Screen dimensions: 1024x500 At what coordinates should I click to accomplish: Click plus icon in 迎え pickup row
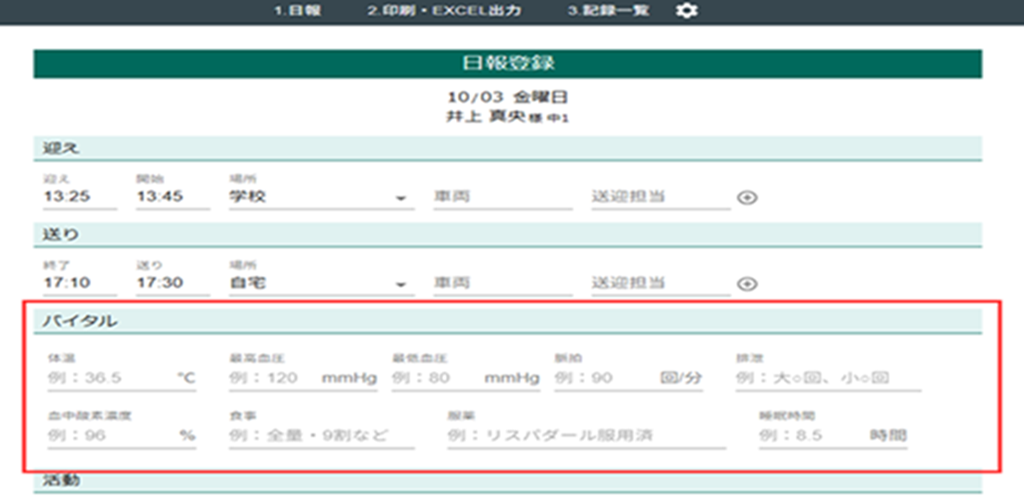tap(746, 197)
